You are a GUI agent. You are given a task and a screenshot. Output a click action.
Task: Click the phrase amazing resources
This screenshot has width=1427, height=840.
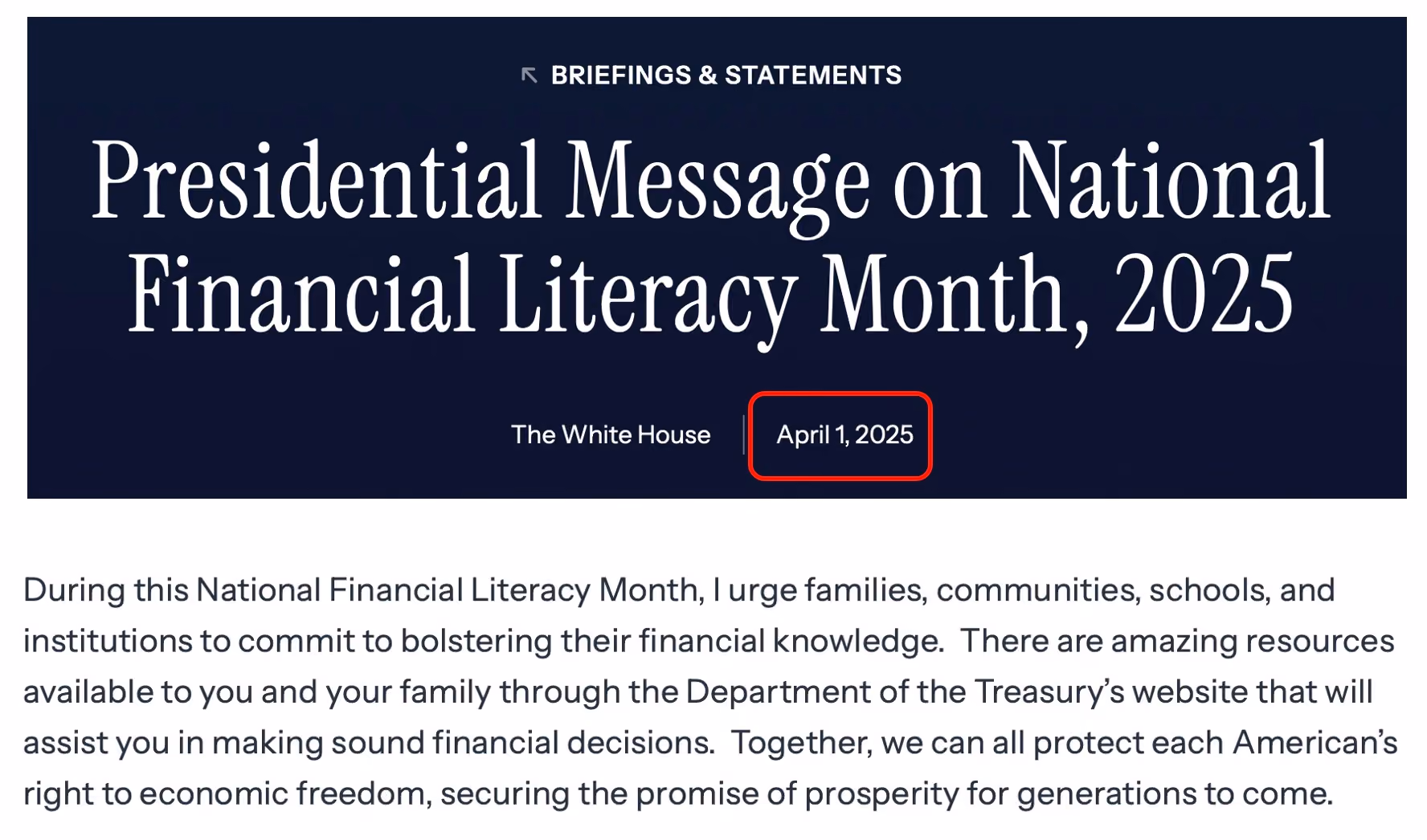(x=1252, y=641)
